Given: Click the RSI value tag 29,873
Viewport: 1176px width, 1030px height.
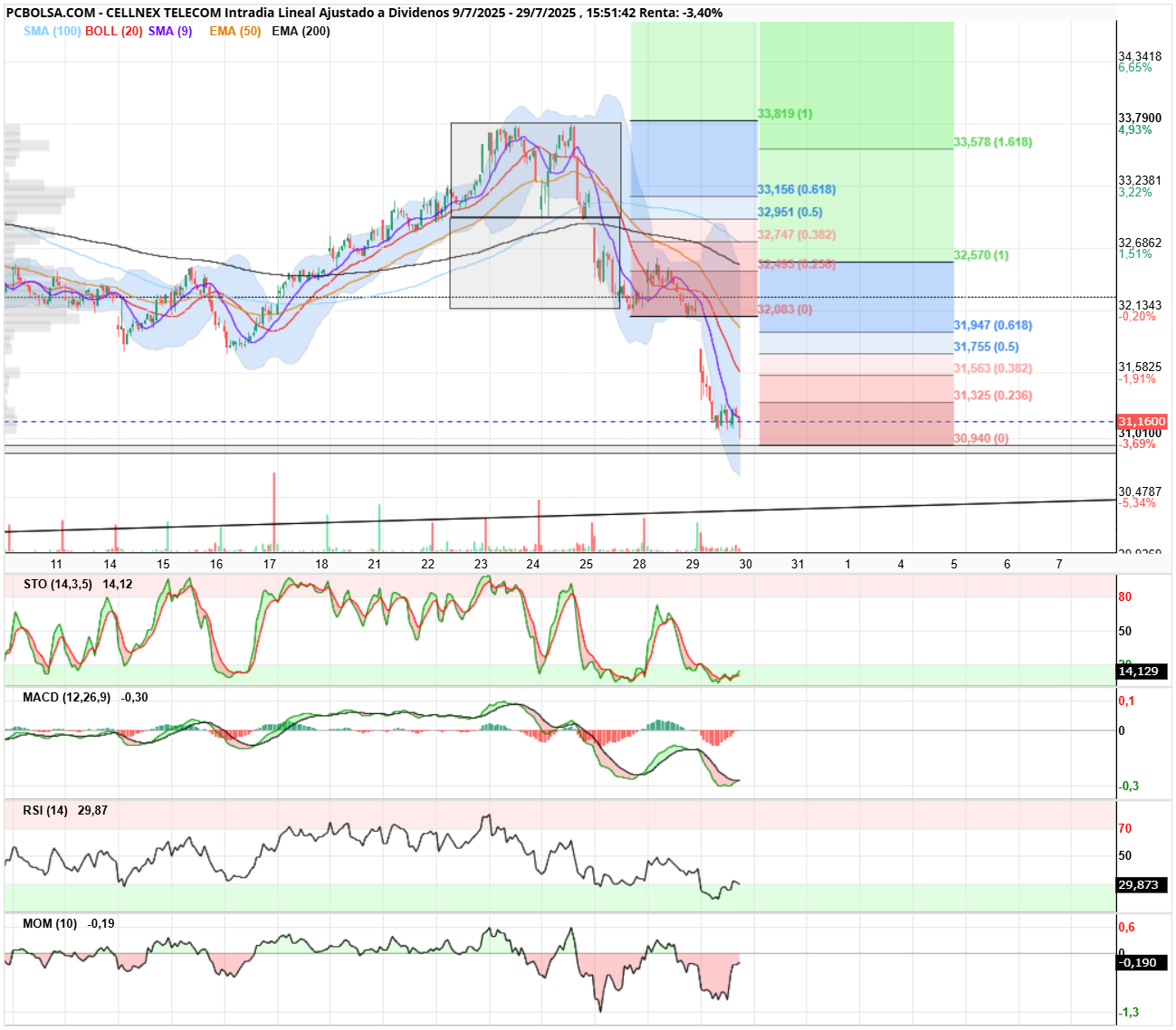Looking at the screenshot, I should coord(1141,885).
